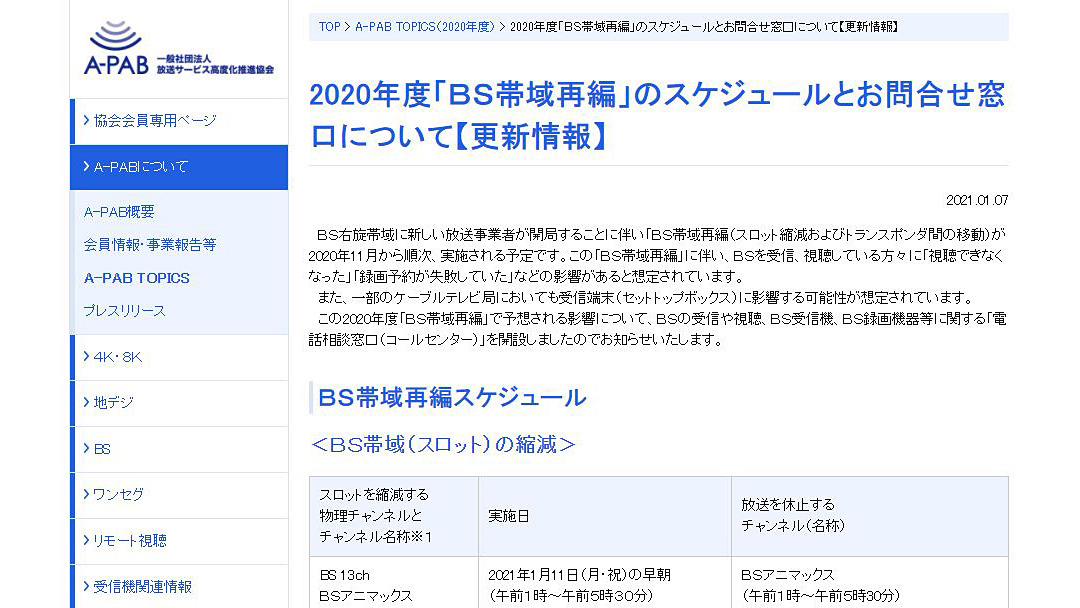Click the chevron icon next to 地デジ
Viewport: 1080px width, 608px height.
click(x=85, y=403)
